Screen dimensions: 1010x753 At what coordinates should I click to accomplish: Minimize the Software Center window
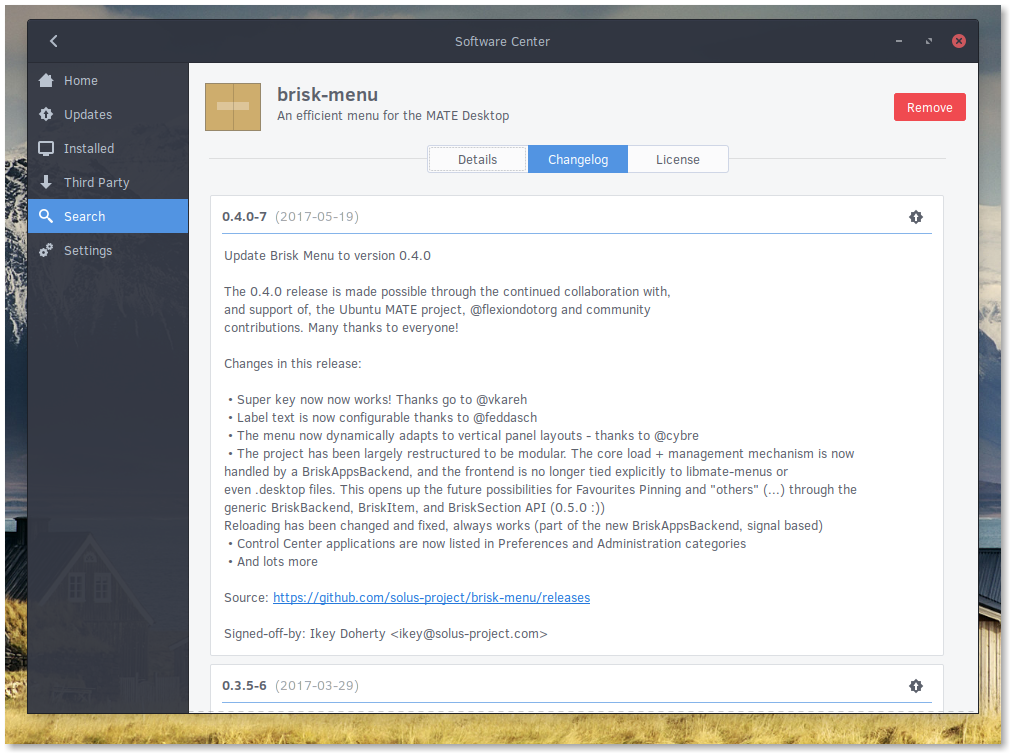(x=899, y=41)
